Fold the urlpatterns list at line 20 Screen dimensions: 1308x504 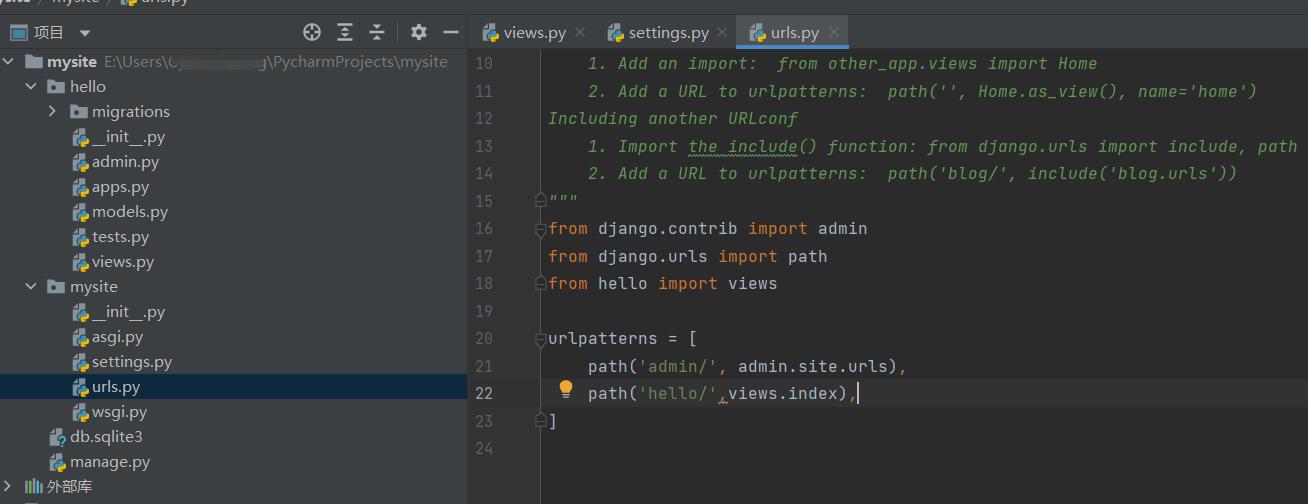pyautogui.click(x=540, y=338)
